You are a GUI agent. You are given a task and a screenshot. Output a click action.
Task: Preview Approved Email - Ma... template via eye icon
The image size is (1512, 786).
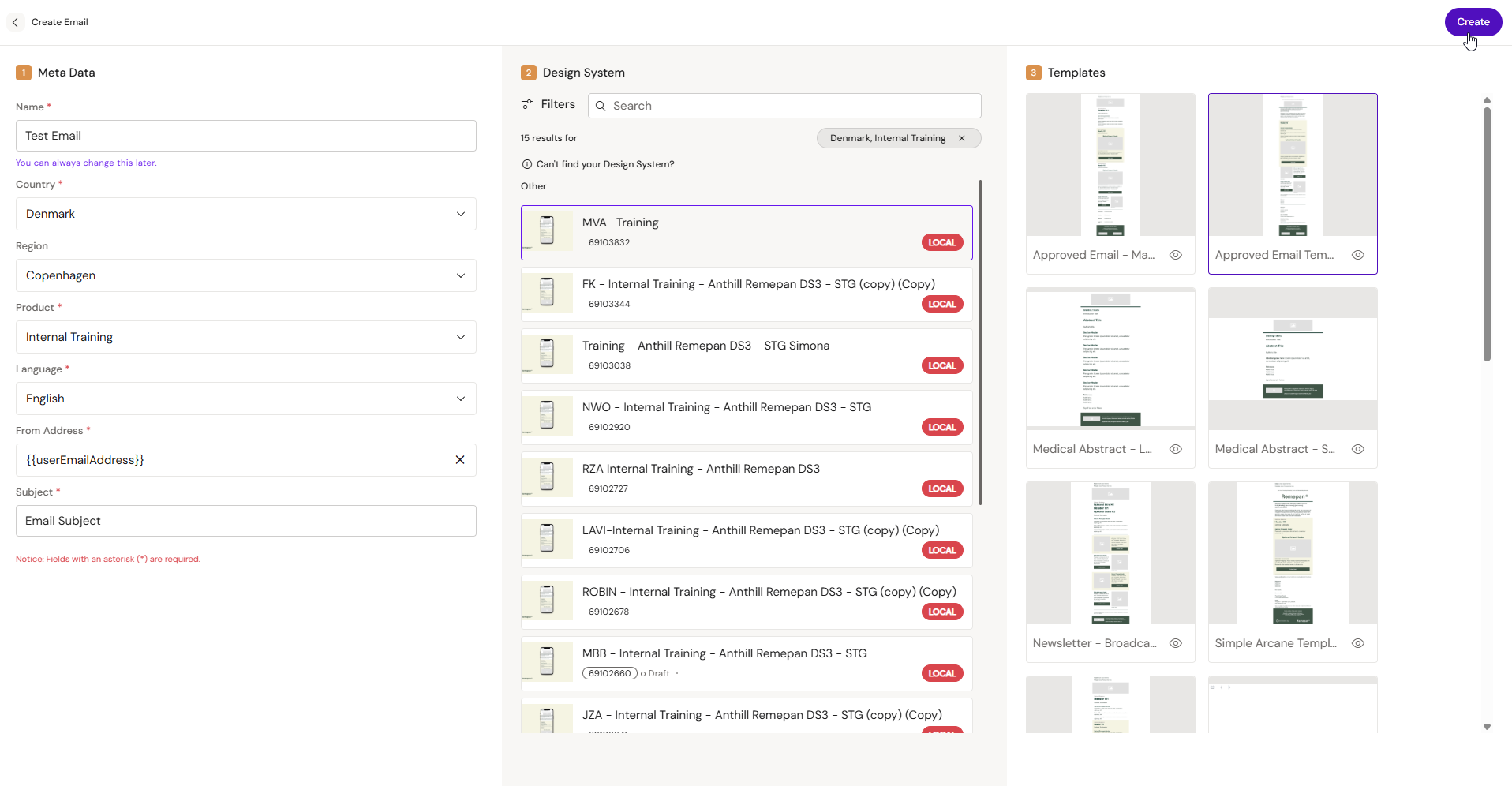point(1176,255)
